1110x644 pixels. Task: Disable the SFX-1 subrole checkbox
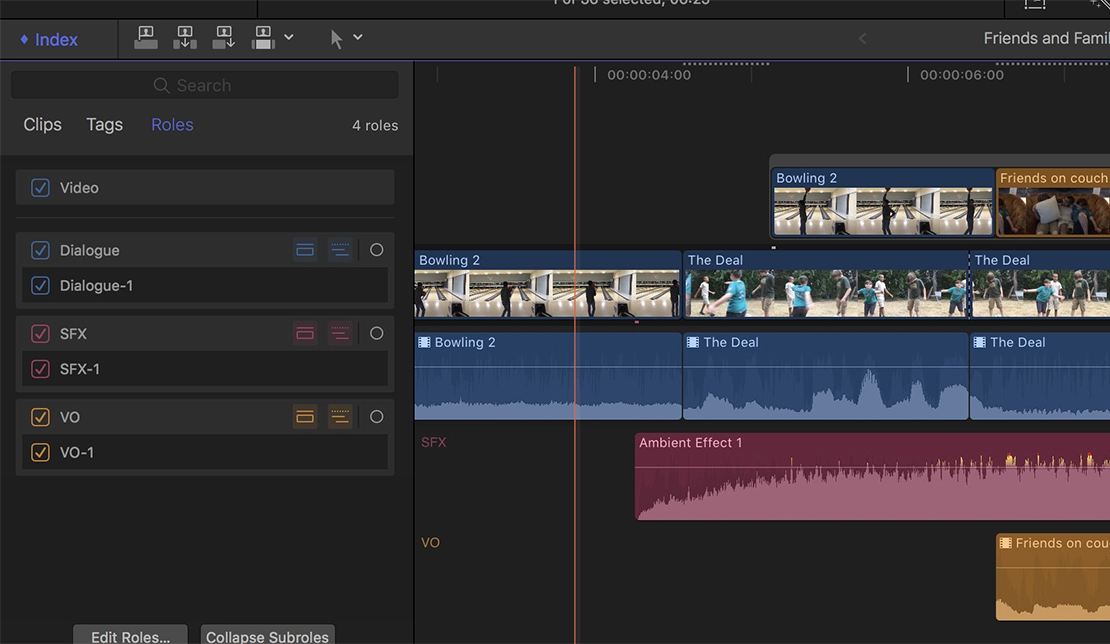40,368
